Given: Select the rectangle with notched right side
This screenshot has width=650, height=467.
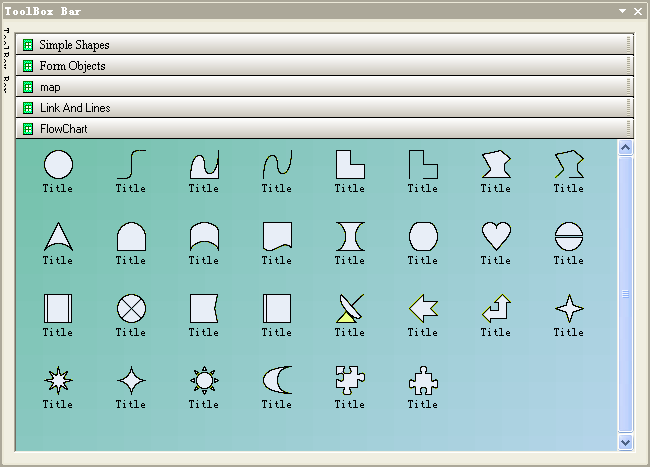Looking at the screenshot, I should [204, 309].
